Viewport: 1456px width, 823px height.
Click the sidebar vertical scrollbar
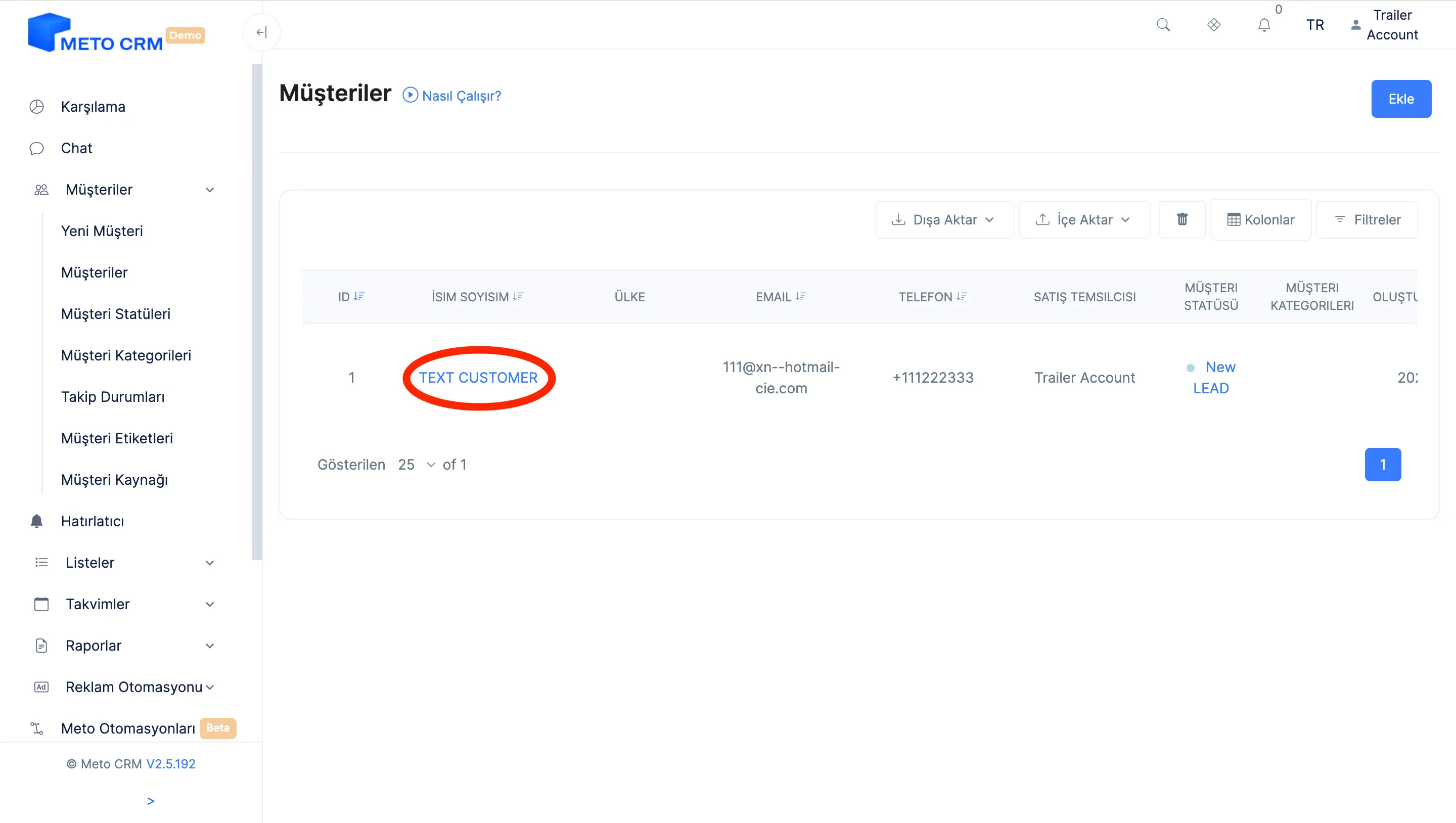pyautogui.click(x=257, y=312)
